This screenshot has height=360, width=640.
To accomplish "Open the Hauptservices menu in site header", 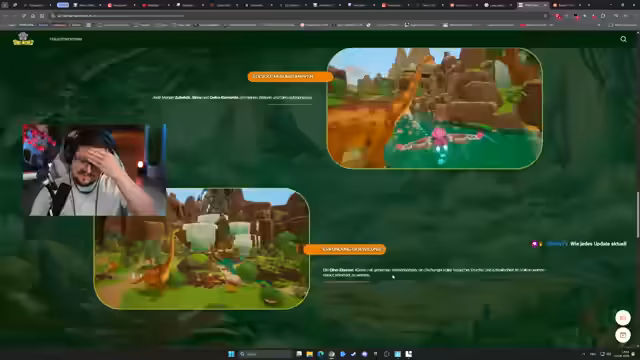I will (x=66, y=39).
